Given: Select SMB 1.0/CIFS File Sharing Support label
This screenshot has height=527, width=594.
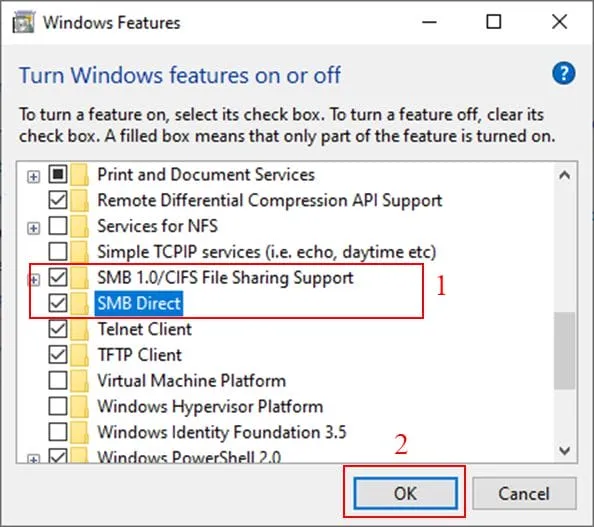Looking at the screenshot, I should (225, 278).
